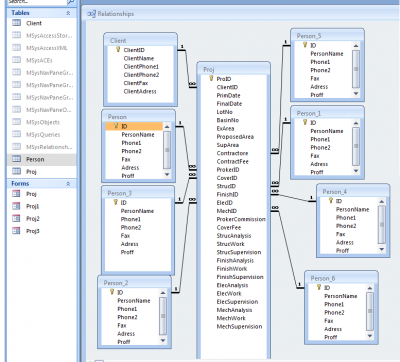The height and width of the screenshot is (362, 400).
Task: Select Phone1 field in Person_2 table
Action: (x=127, y=309)
